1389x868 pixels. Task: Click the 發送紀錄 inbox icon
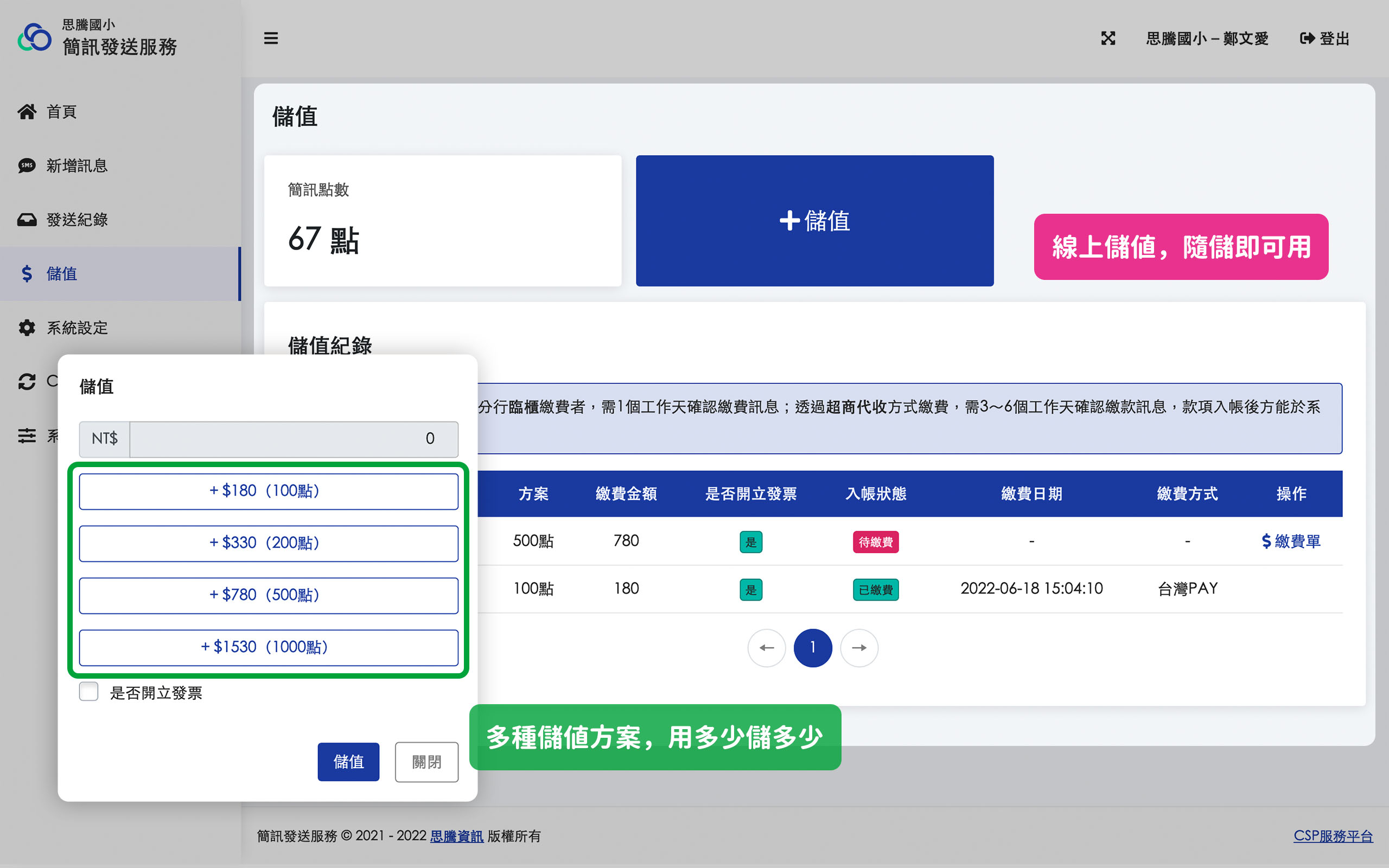pyautogui.click(x=27, y=219)
